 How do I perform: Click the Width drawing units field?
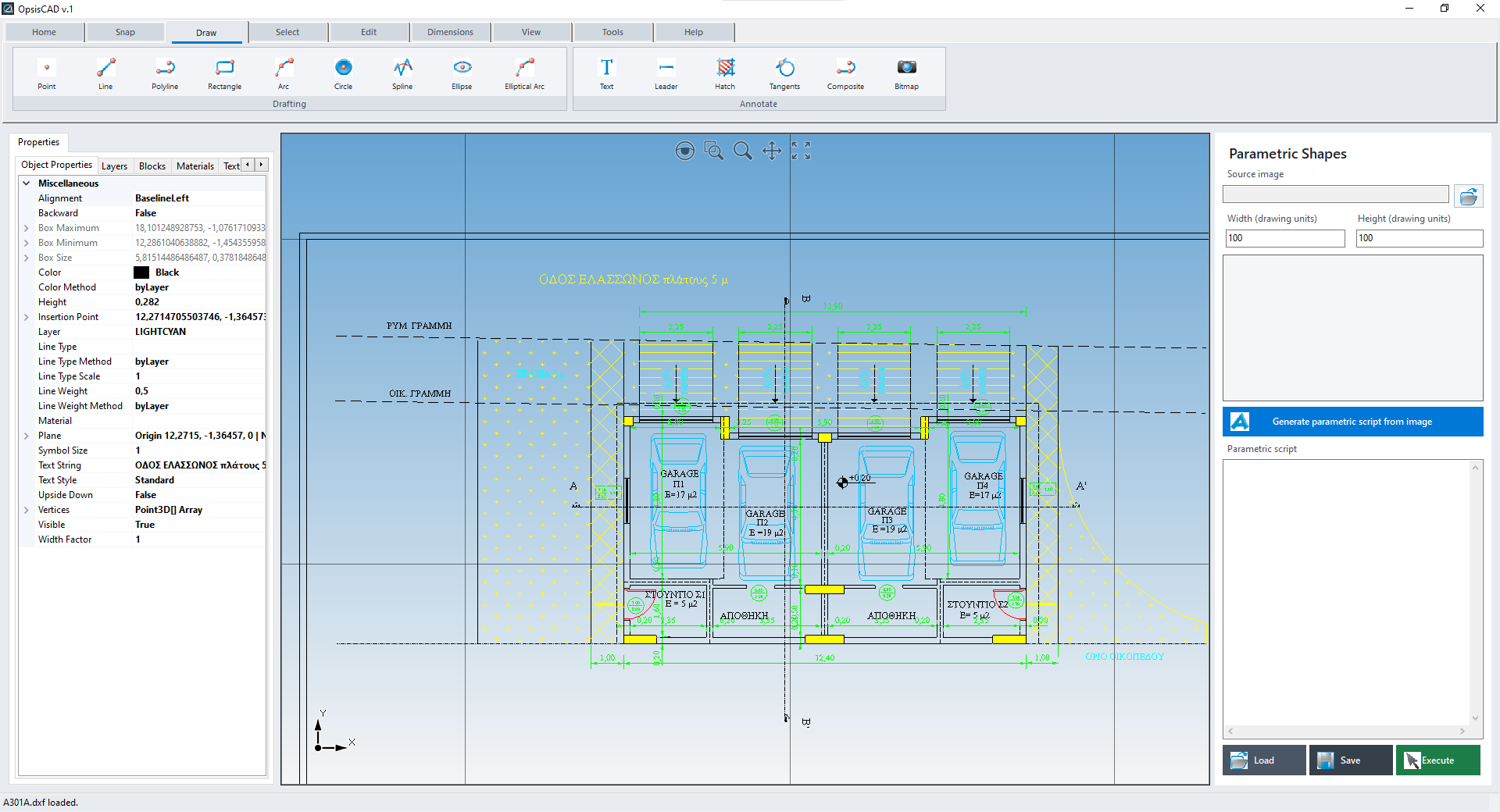(1285, 238)
